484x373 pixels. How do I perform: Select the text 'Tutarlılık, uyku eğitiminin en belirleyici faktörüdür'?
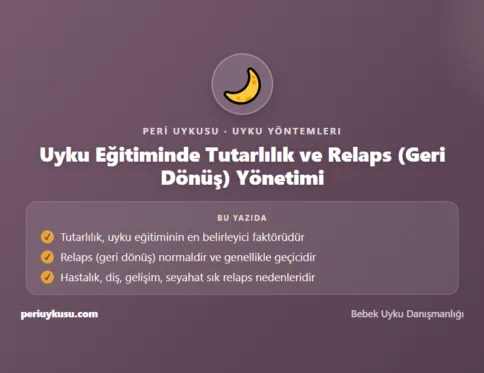[182, 237]
